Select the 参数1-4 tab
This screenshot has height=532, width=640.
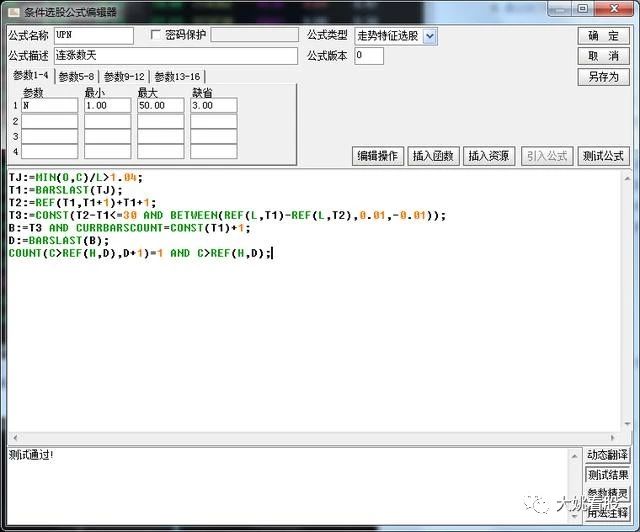(30, 76)
